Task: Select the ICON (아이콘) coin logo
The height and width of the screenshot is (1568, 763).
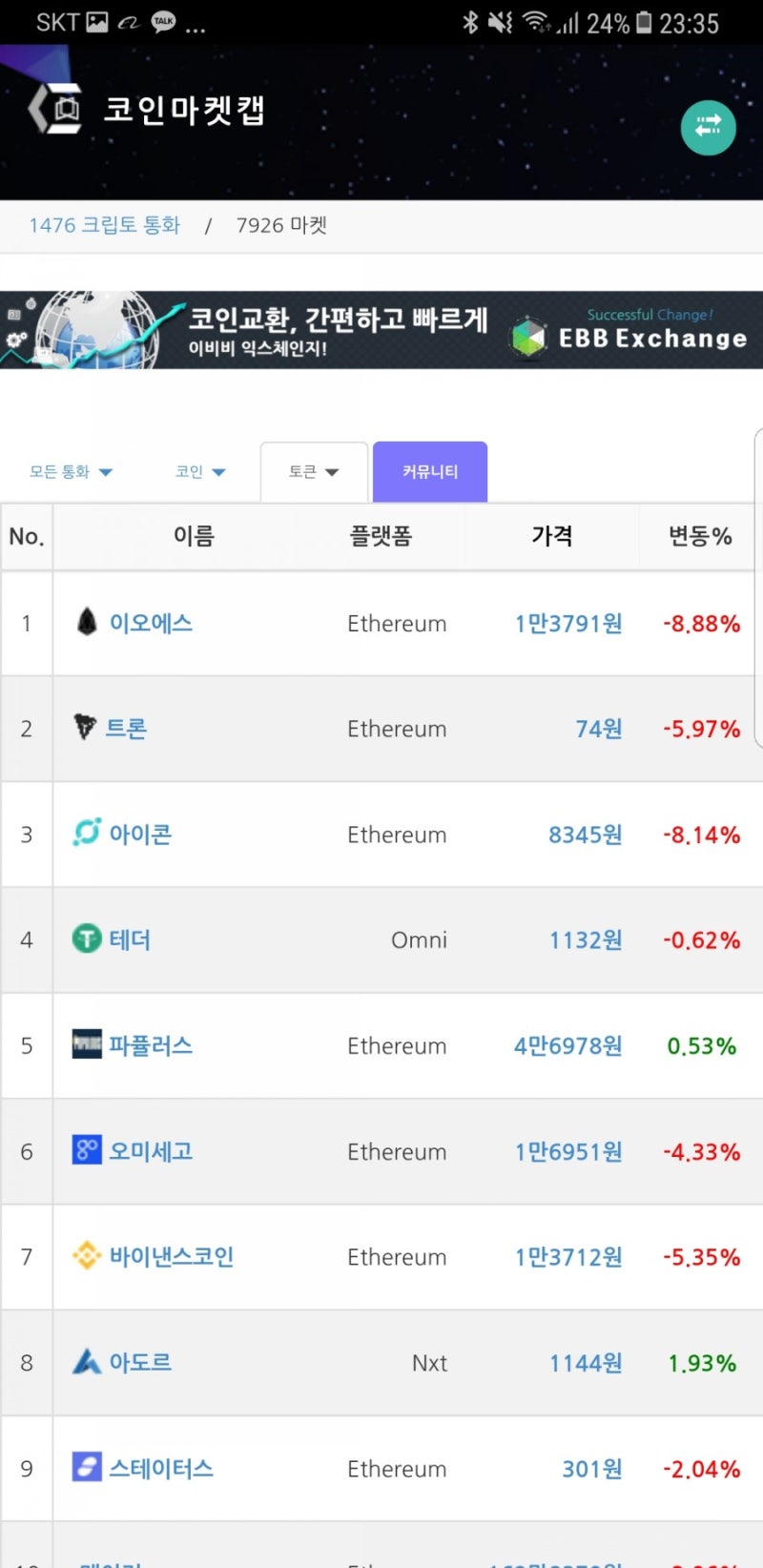Action: pyautogui.click(x=87, y=833)
